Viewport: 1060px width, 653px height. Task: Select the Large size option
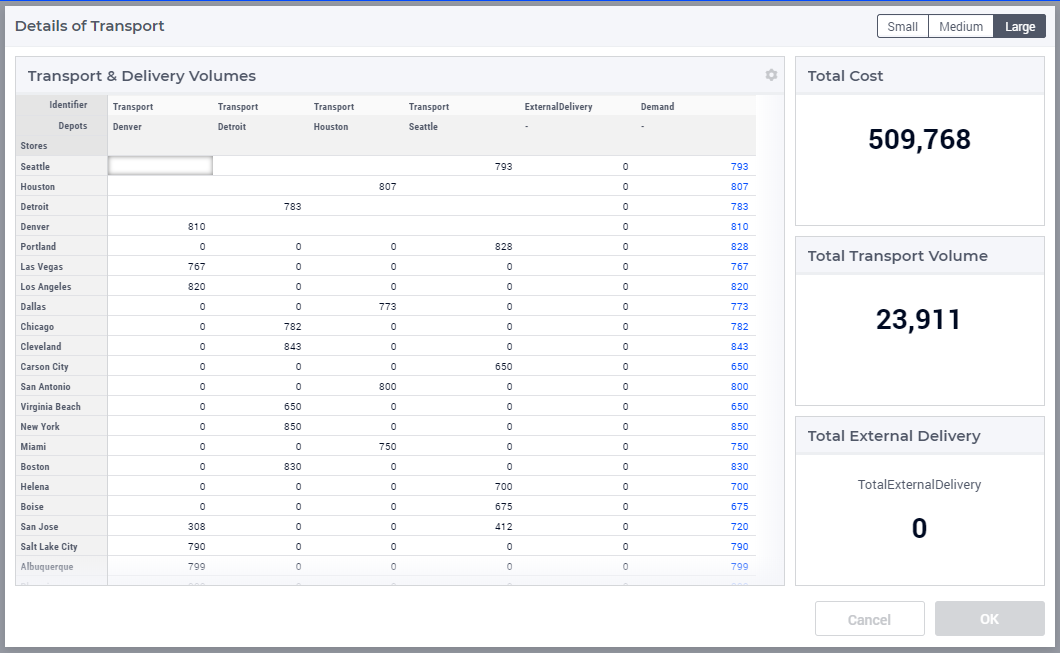tap(1019, 26)
